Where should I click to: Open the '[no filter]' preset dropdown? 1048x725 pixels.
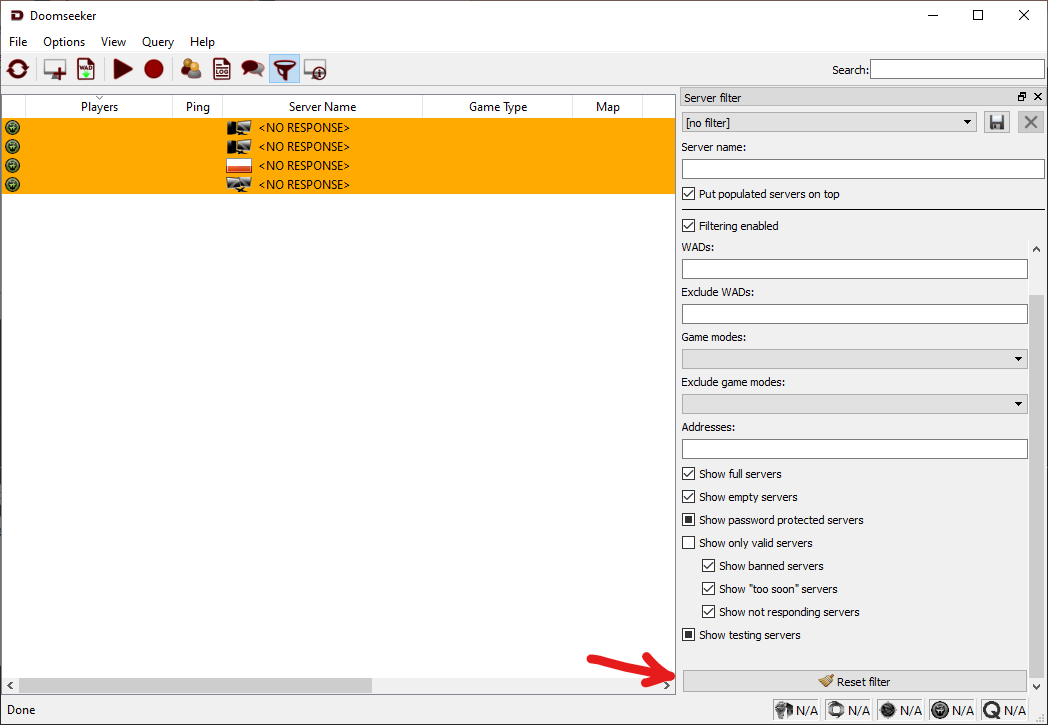click(829, 122)
